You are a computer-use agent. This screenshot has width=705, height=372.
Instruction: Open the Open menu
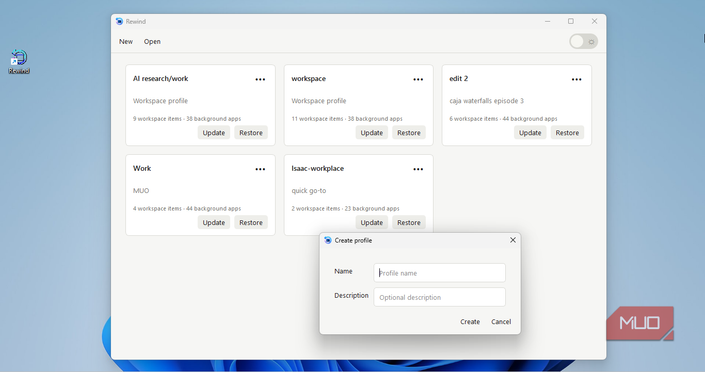point(152,41)
